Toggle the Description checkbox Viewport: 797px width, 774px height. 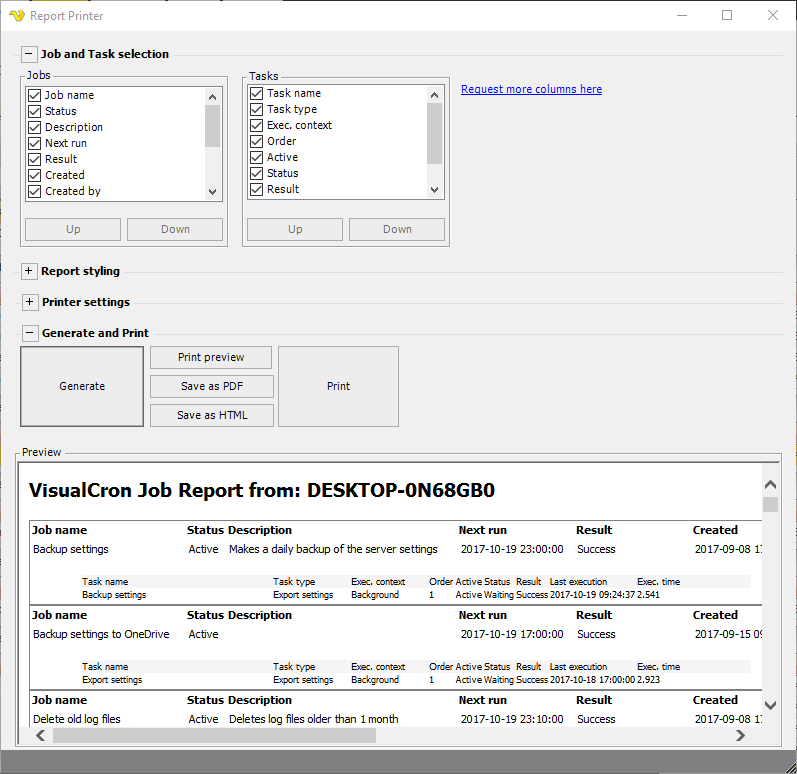[x=35, y=128]
